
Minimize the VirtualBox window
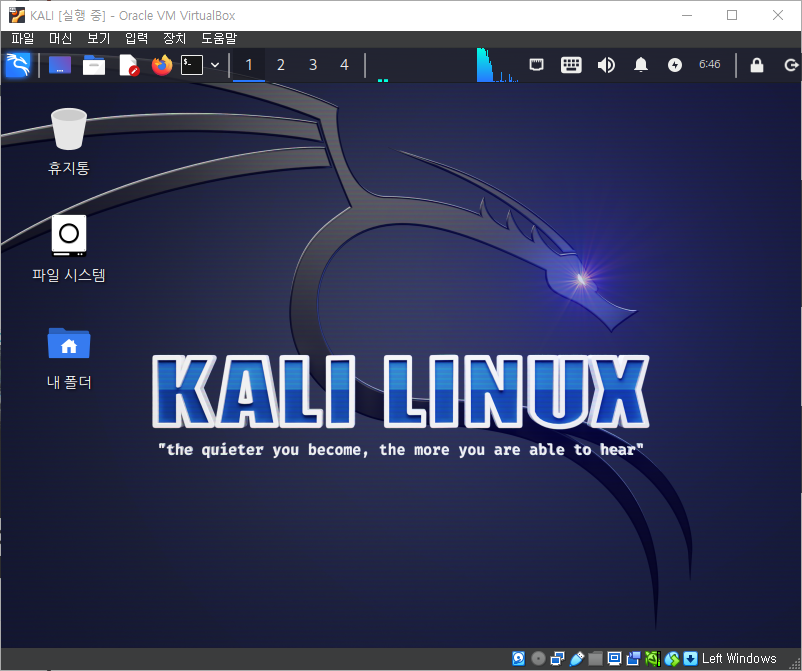click(x=687, y=15)
